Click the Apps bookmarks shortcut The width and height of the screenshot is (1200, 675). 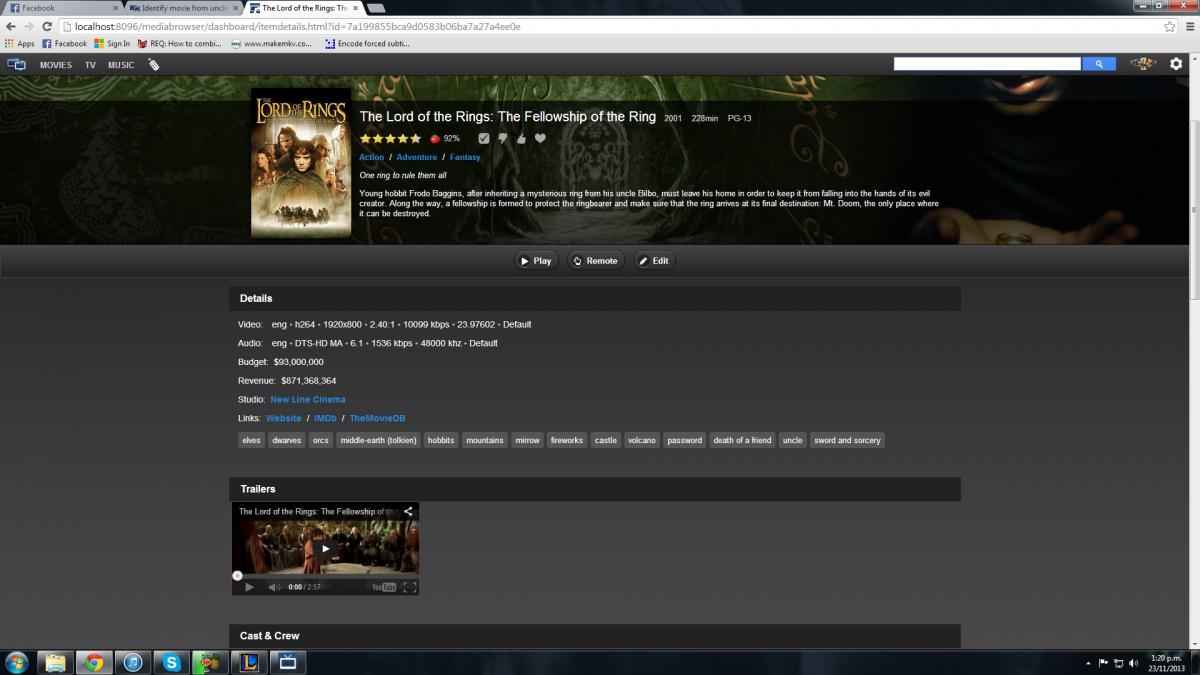point(19,44)
